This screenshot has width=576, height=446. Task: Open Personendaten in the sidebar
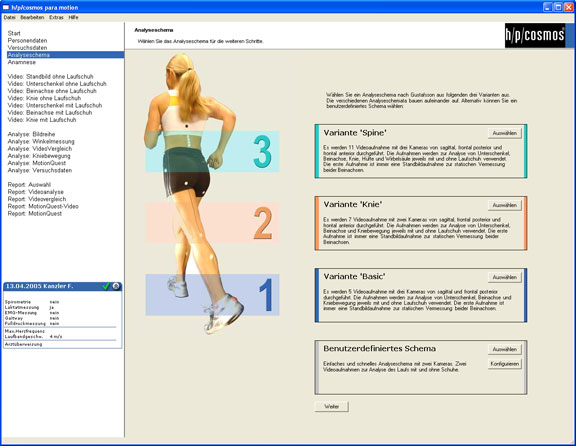pos(28,40)
